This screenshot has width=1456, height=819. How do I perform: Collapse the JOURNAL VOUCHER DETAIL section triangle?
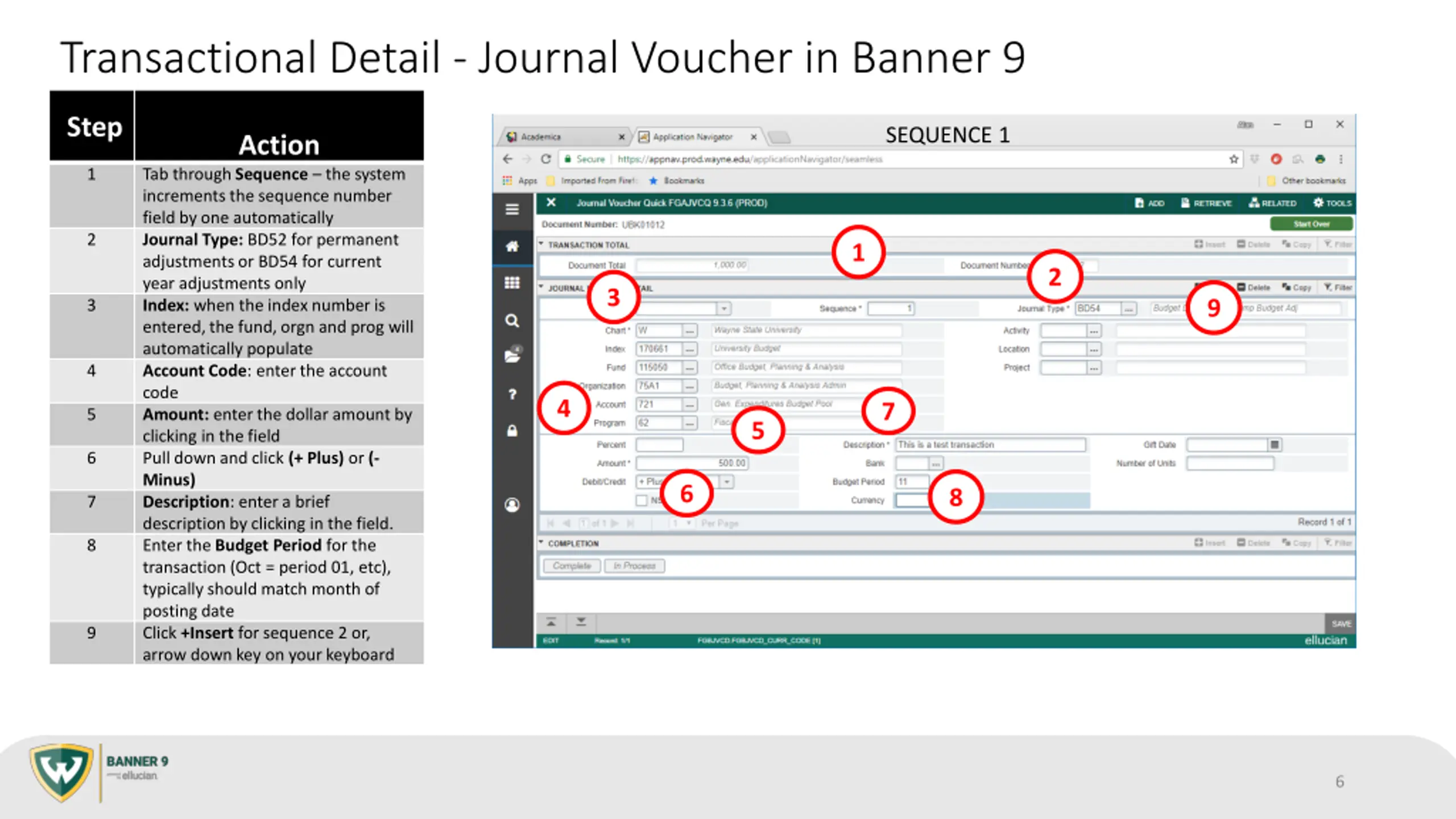[541, 287]
